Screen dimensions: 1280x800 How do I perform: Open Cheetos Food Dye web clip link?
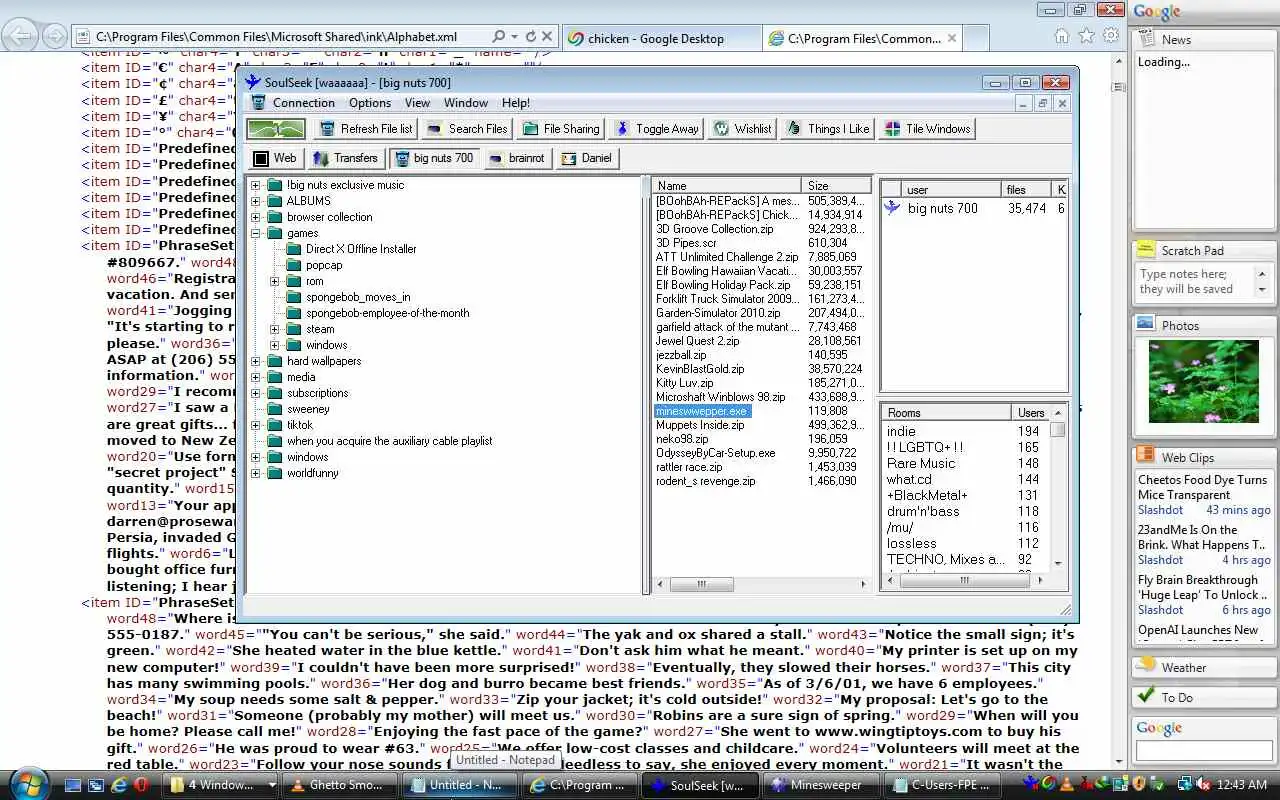(1202, 487)
